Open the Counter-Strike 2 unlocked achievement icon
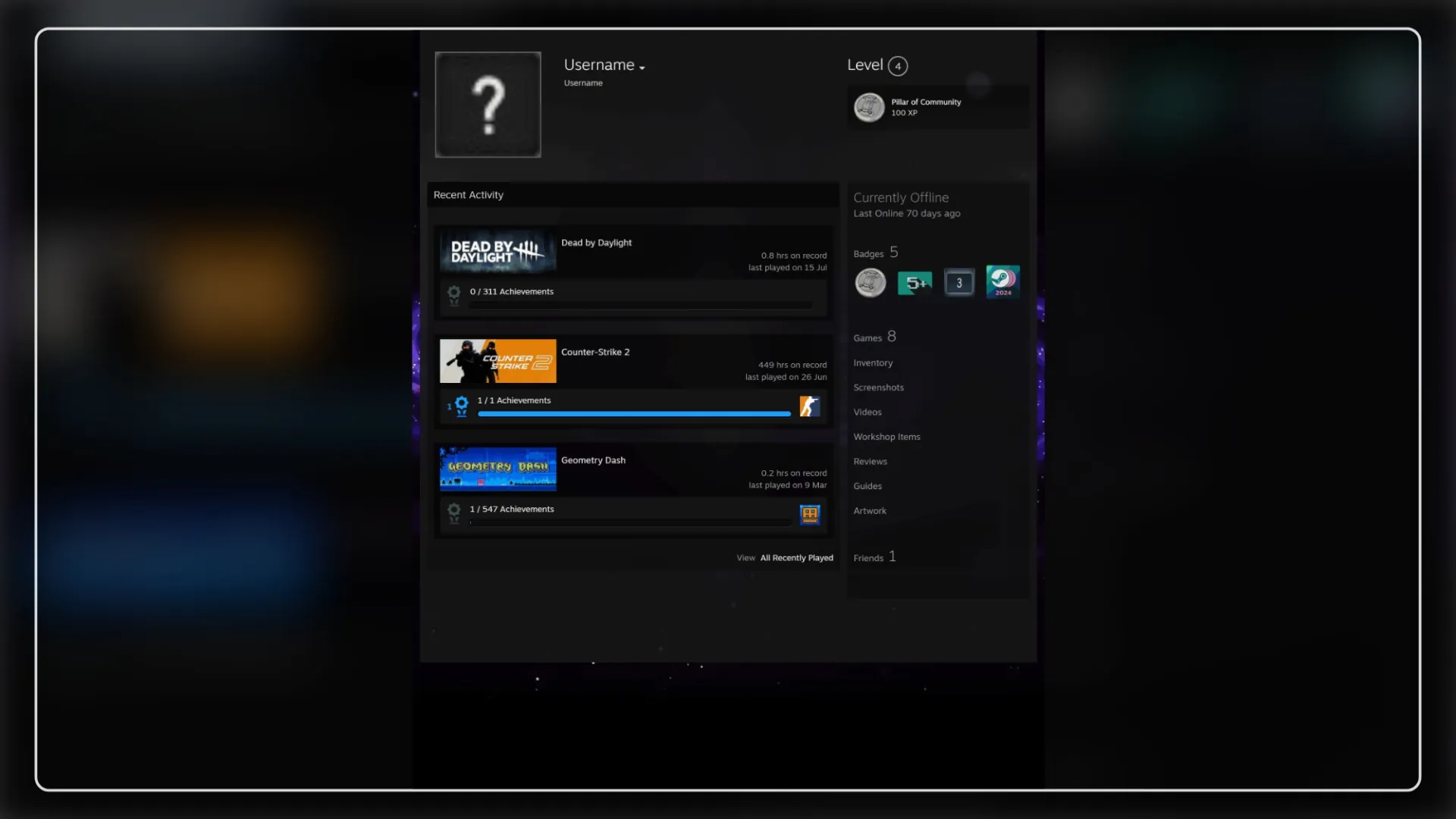The width and height of the screenshot is (1456, 819). 810,406
